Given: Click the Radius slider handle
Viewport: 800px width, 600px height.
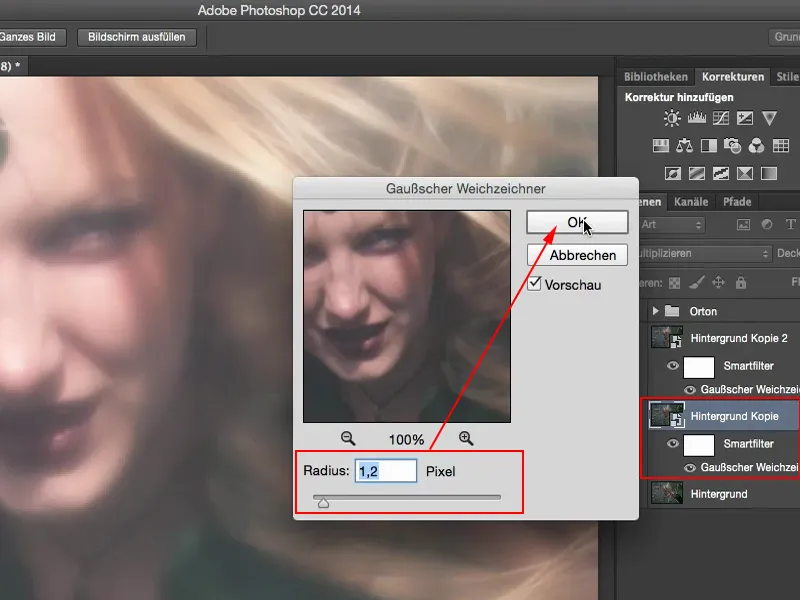Looking at the screenshot, I should (323, 504).
